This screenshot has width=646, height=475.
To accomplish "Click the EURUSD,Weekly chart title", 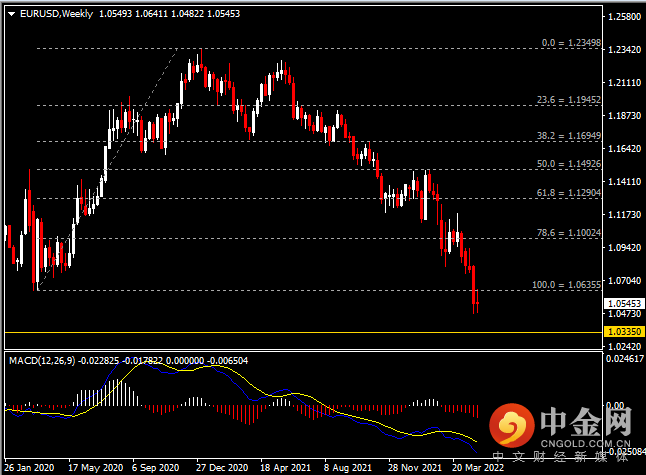I will coord(55,13).
